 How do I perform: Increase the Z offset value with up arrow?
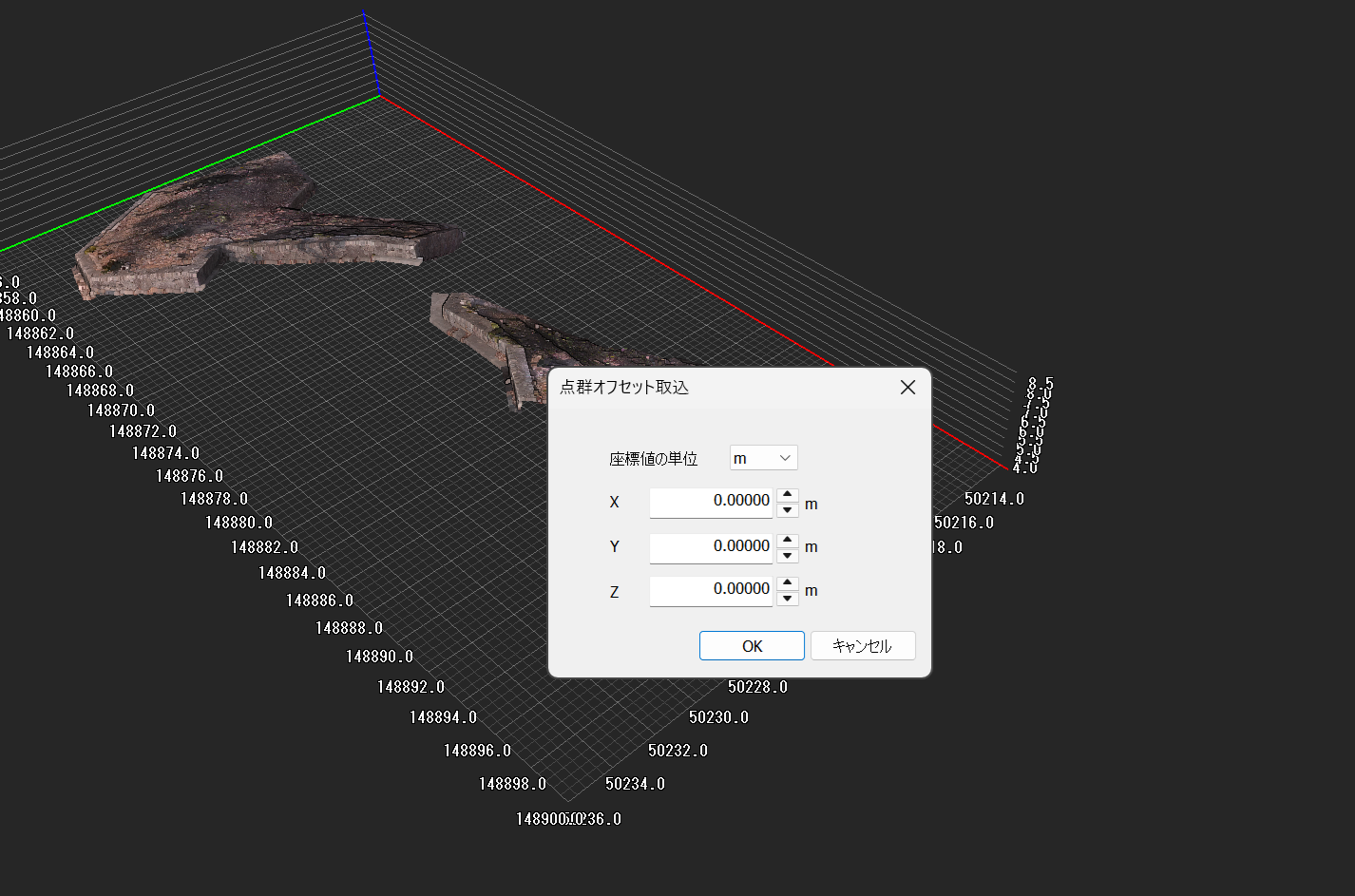(x=788, y=583)
